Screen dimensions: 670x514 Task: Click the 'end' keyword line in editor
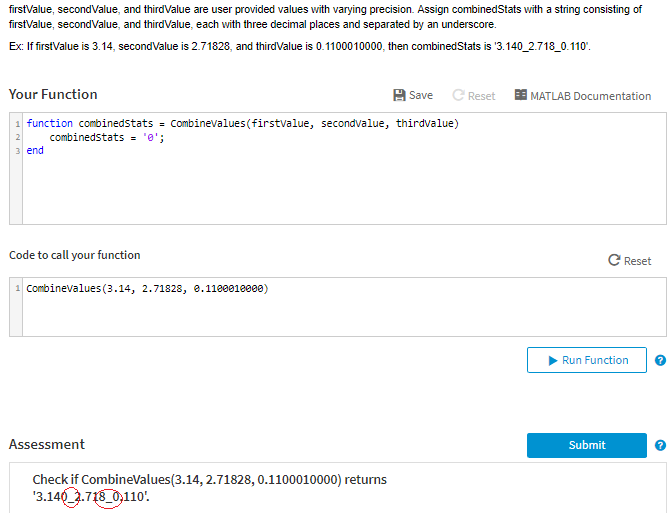tap(35, 150)
